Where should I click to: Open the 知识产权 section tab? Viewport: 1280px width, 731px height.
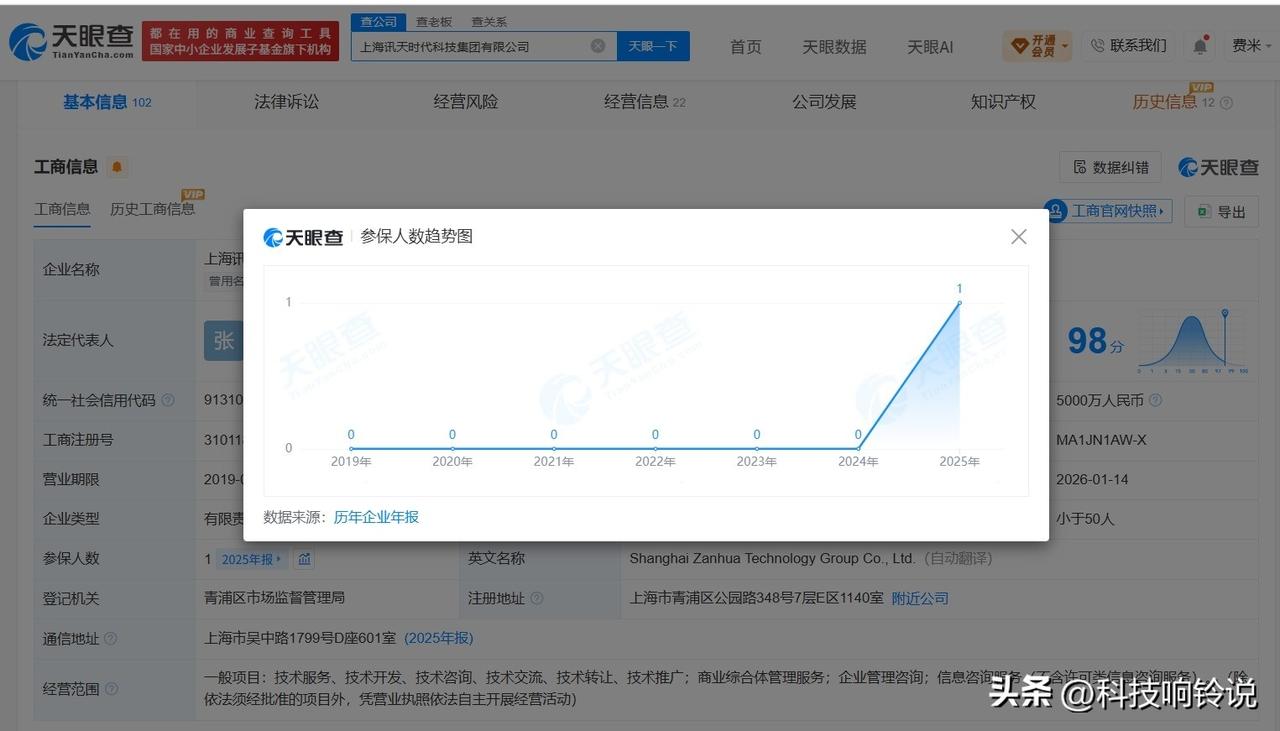pyautogui.click(x=1003, y=102)
